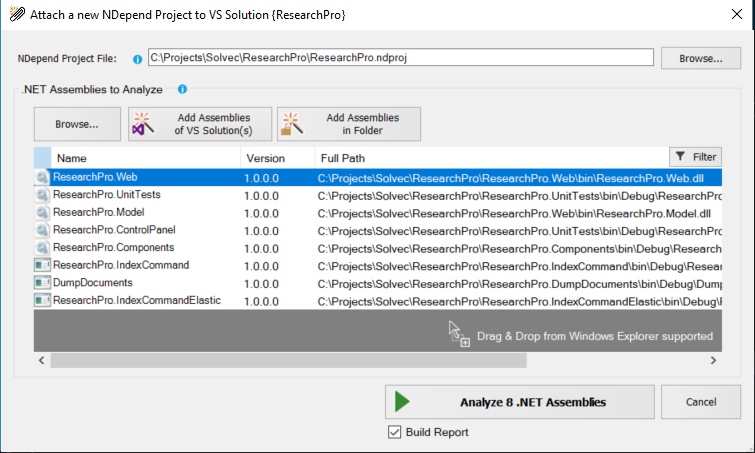Select the ResearchPro.Components name

[x=114, y=247]
